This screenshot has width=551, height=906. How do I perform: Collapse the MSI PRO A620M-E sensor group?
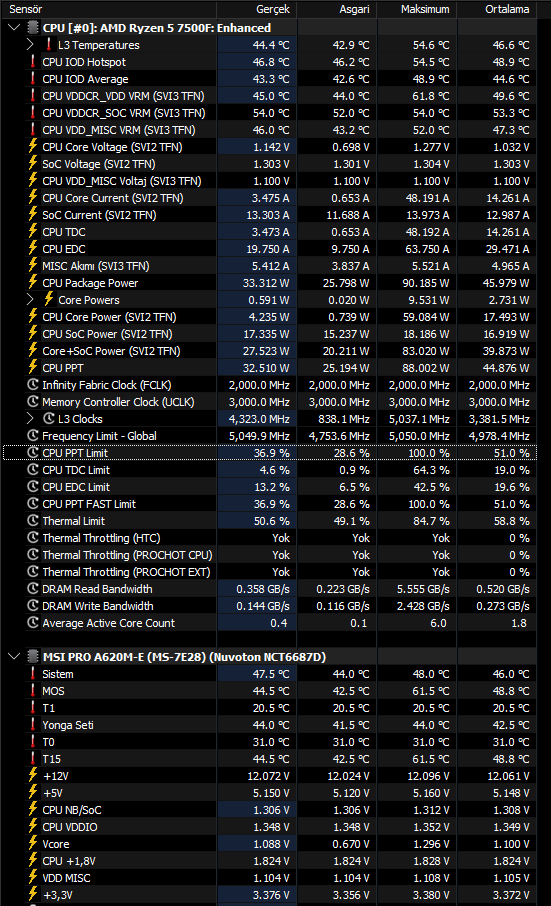point(14,656)
